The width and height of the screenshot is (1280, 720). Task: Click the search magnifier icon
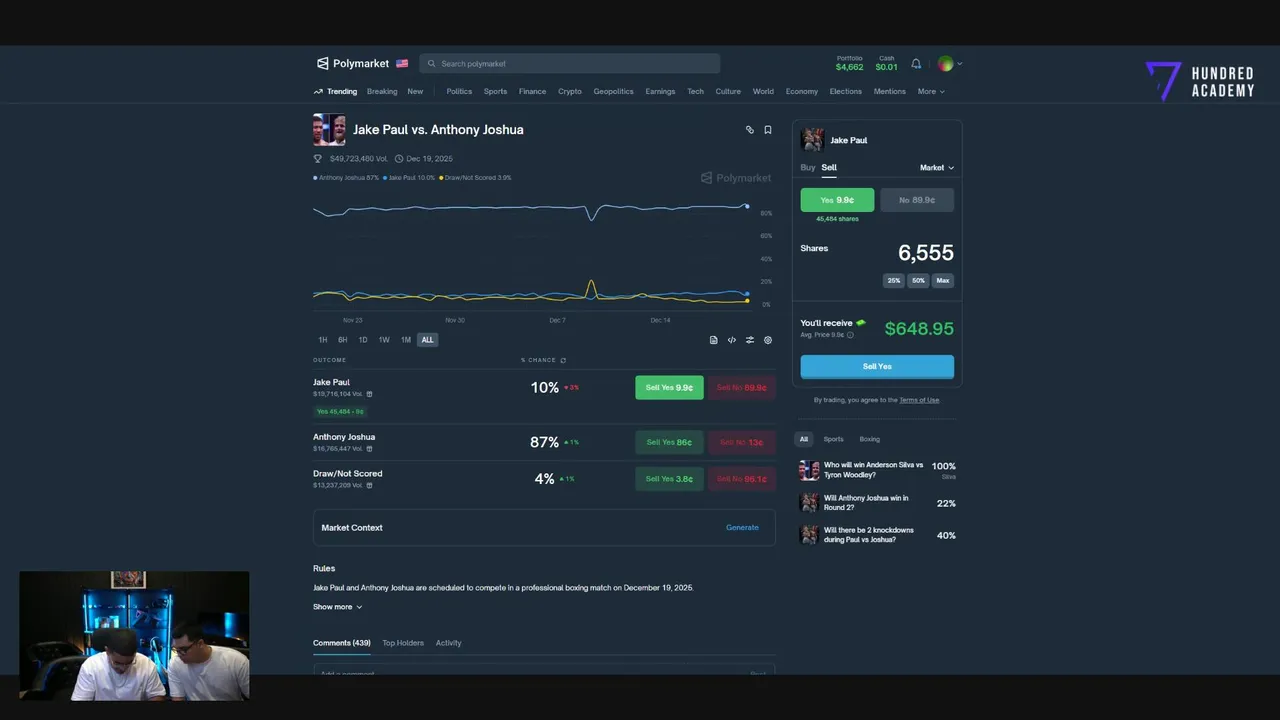pyautogui.click(x=432, y=64)
